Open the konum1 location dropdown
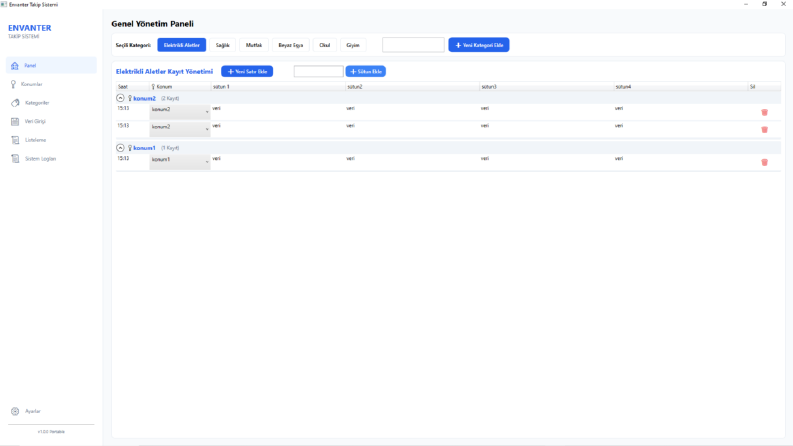Screen dimensions: 793x446 180,161
